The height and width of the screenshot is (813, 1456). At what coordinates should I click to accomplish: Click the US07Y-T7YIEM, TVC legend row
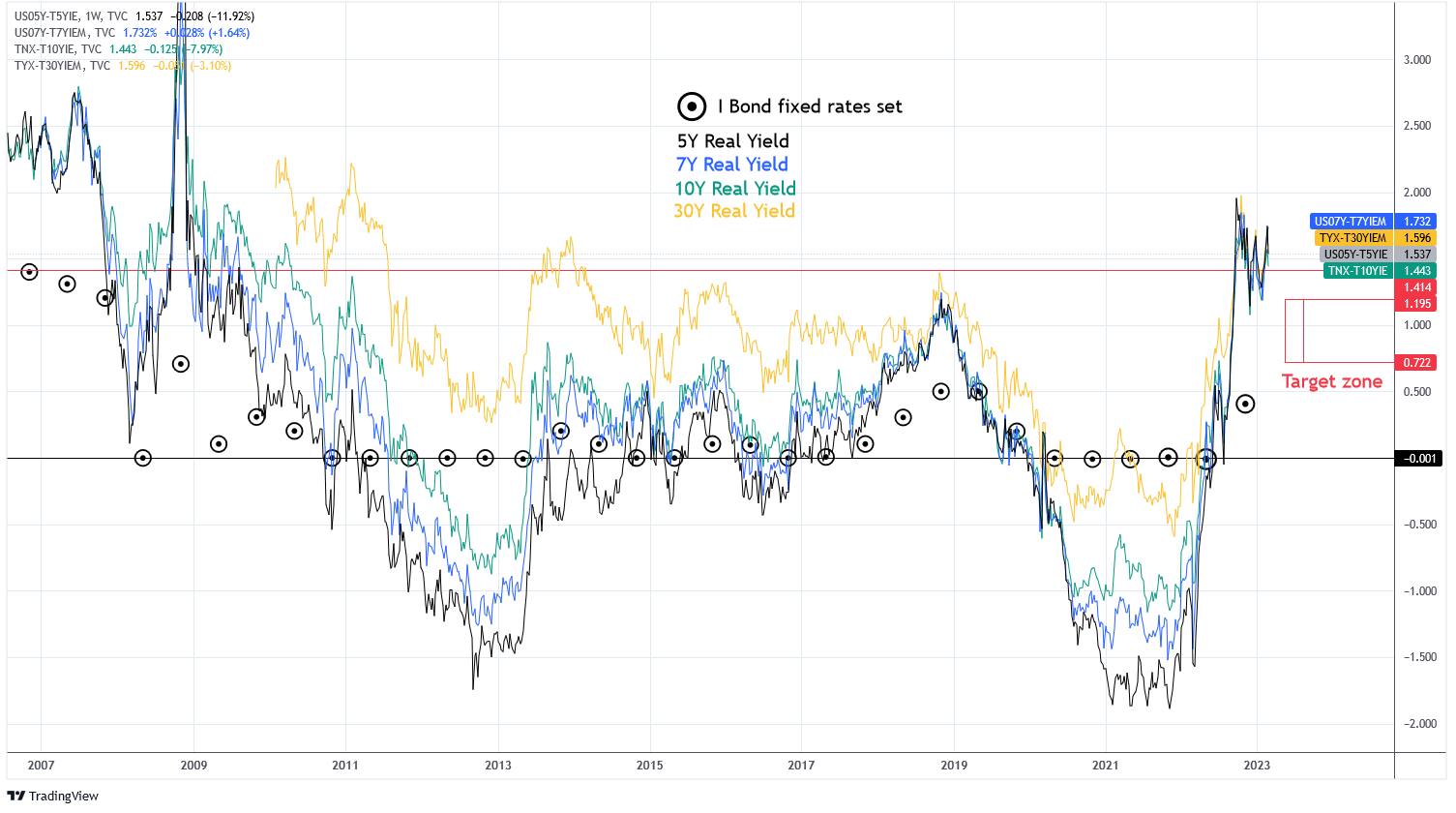point(132,33)
